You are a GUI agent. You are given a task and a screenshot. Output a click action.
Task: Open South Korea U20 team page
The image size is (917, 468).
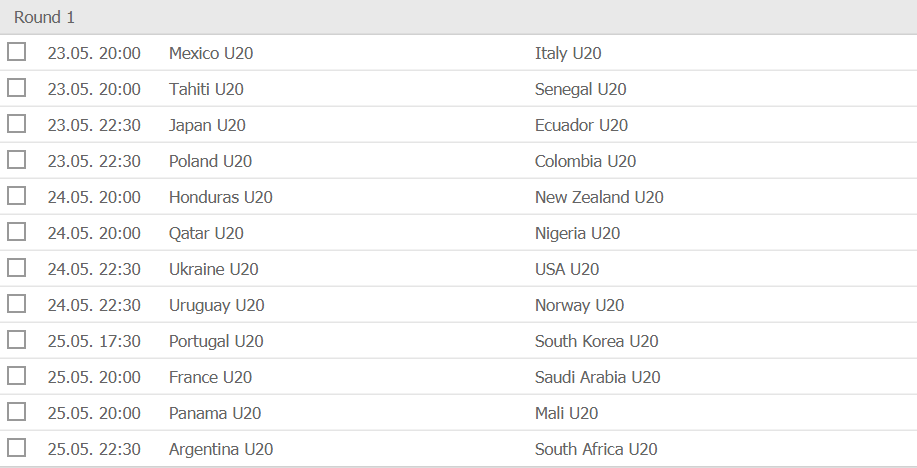point(597,341)
